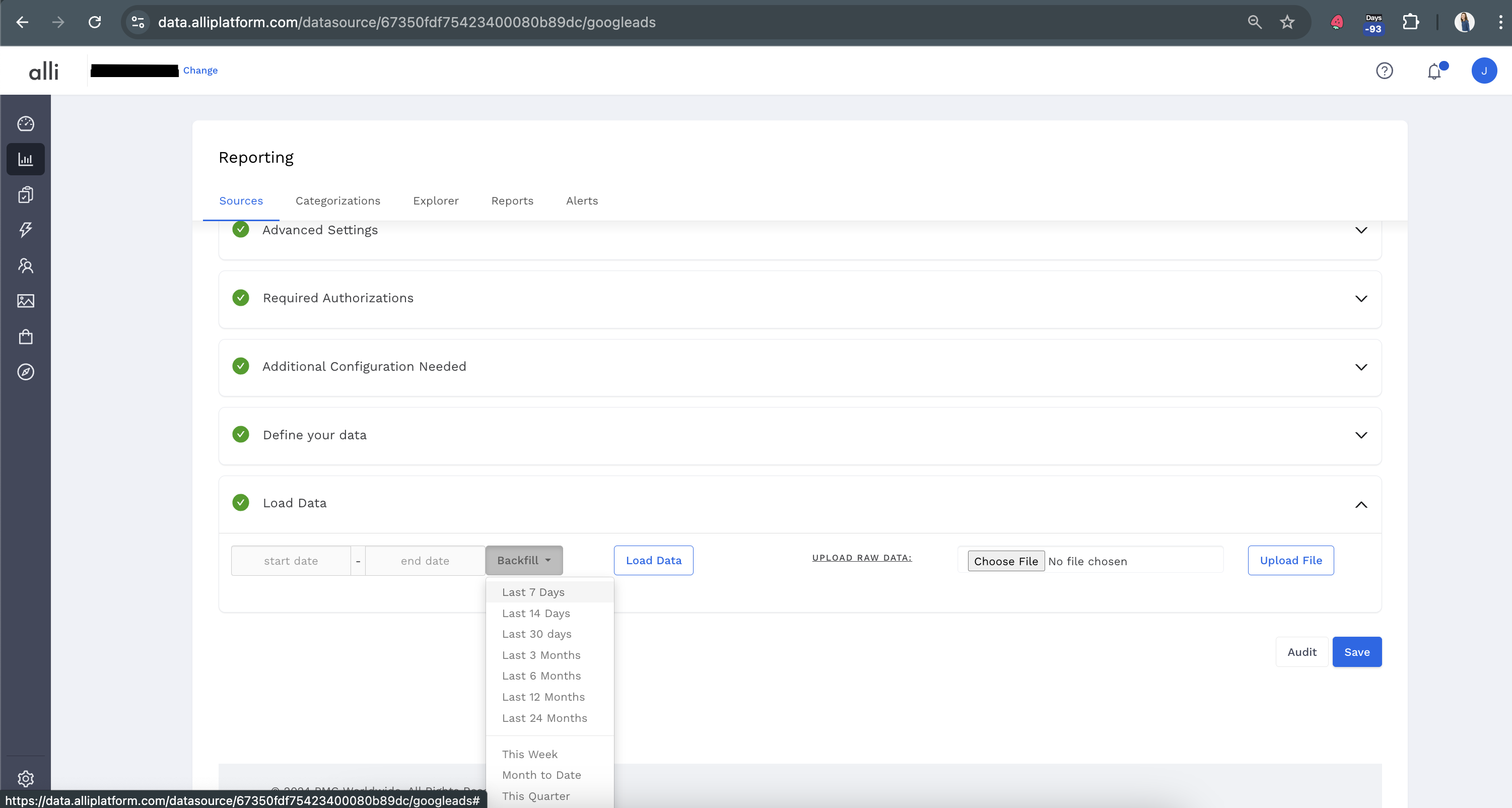Click the image gallery sidebar icon
The width and height of the screenshot is (1512, 808).
click(25, 301)
